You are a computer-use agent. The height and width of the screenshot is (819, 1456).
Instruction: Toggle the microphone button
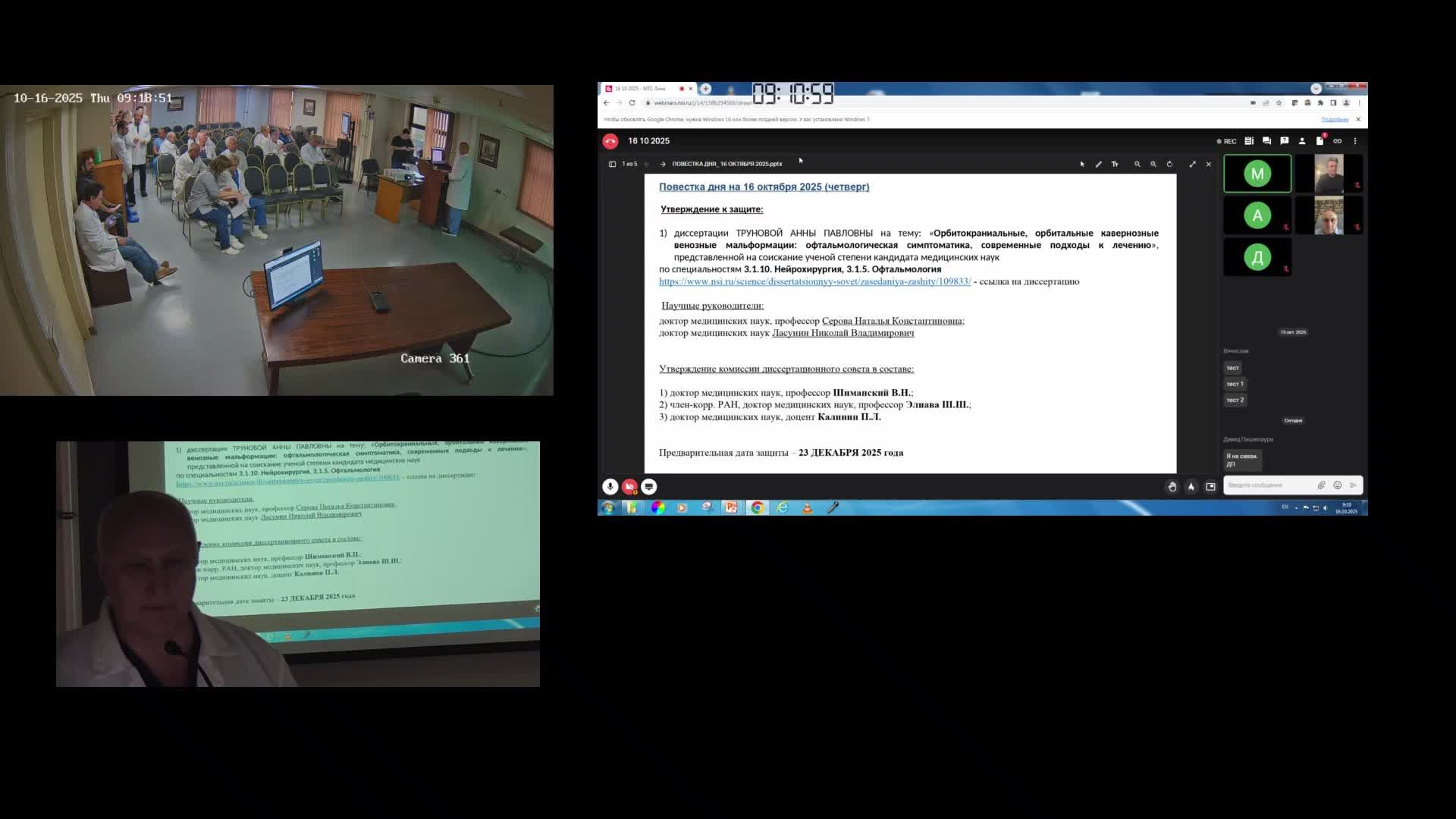click(x=610, y=487)
